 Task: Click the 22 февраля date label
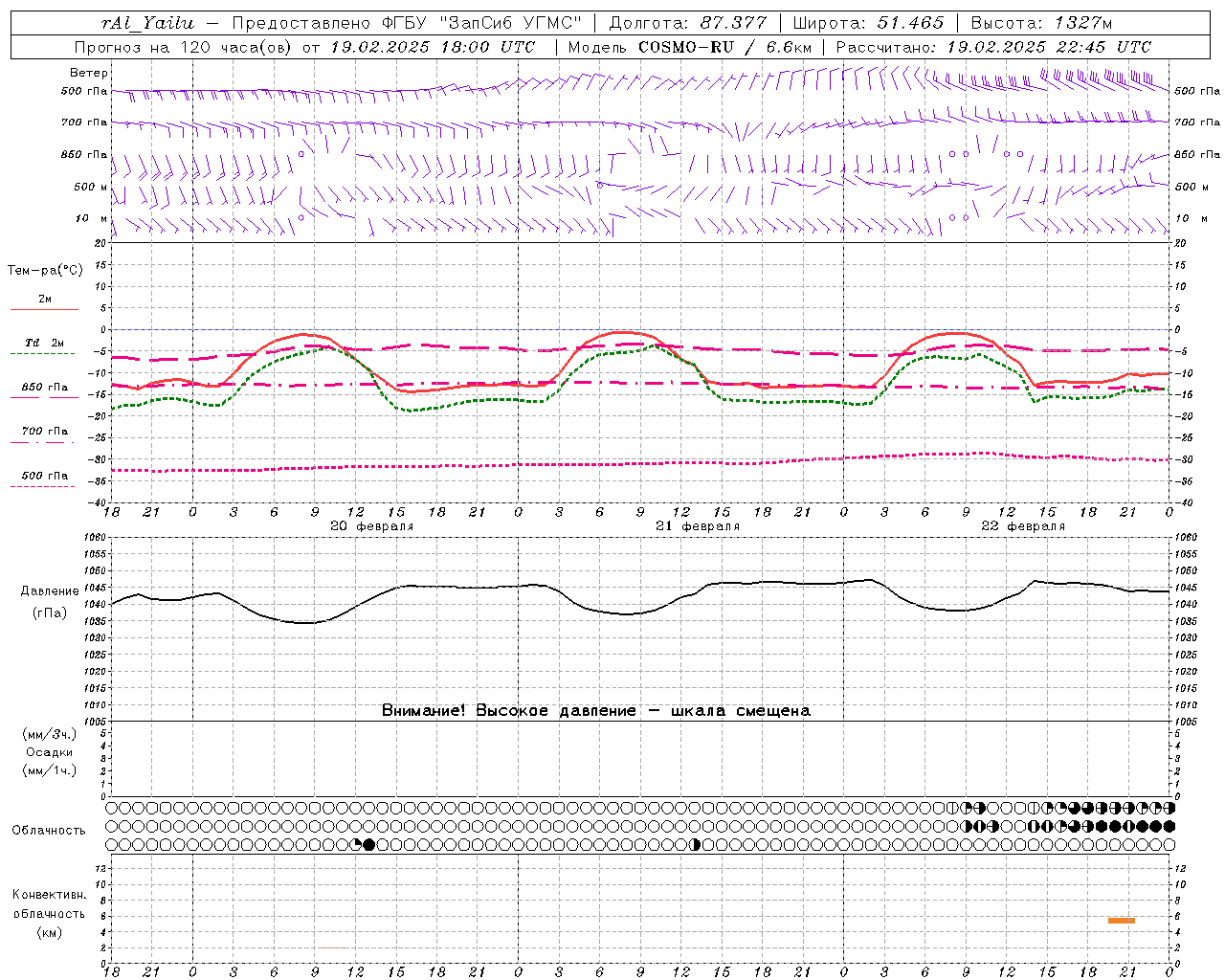pyautogui.click(x=1023, y=526)
